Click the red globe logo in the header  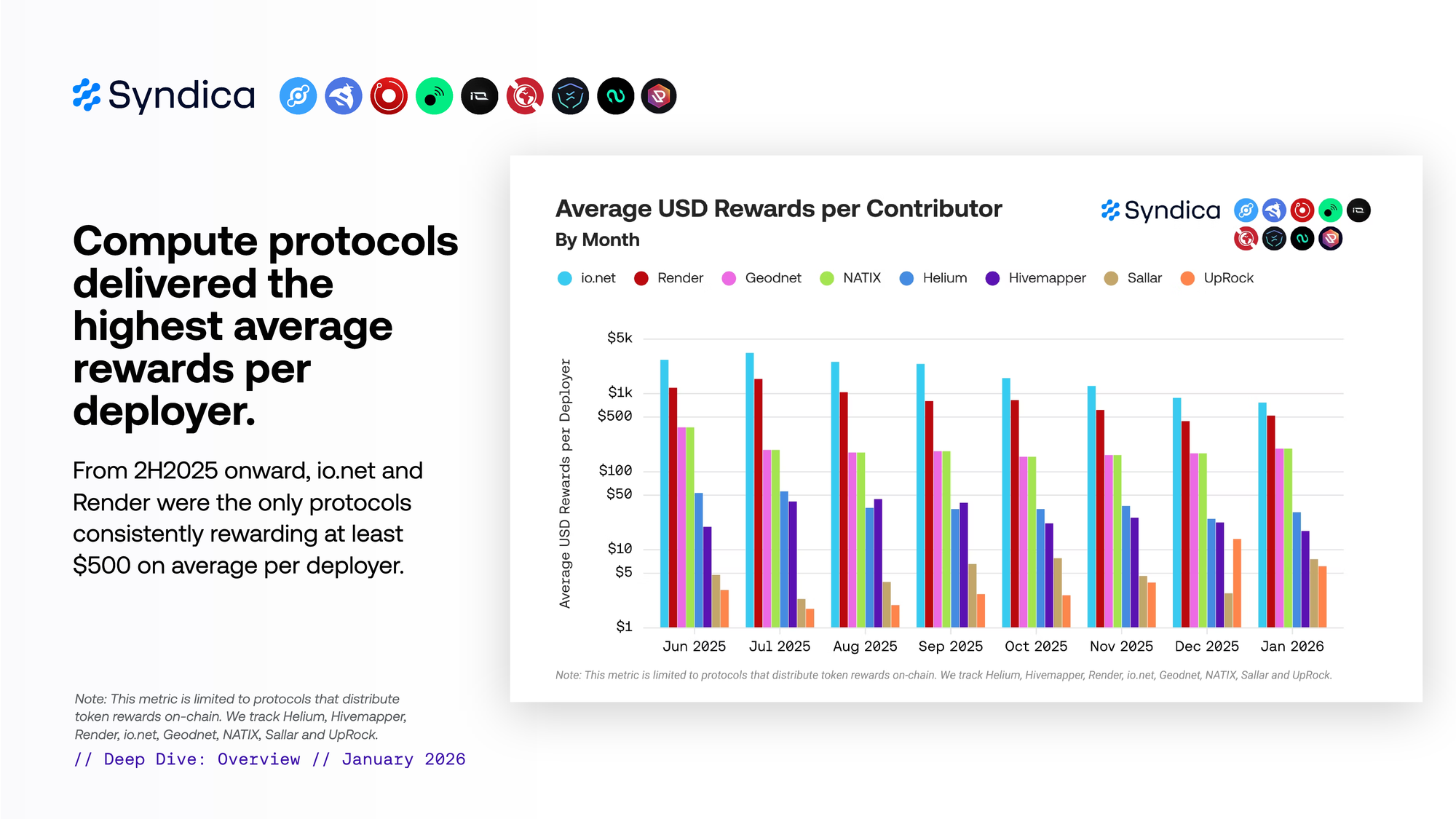point(525,96)
